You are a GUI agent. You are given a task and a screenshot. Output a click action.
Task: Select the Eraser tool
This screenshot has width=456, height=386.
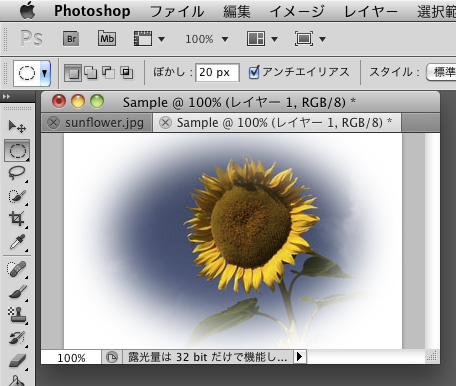point(17,361)
